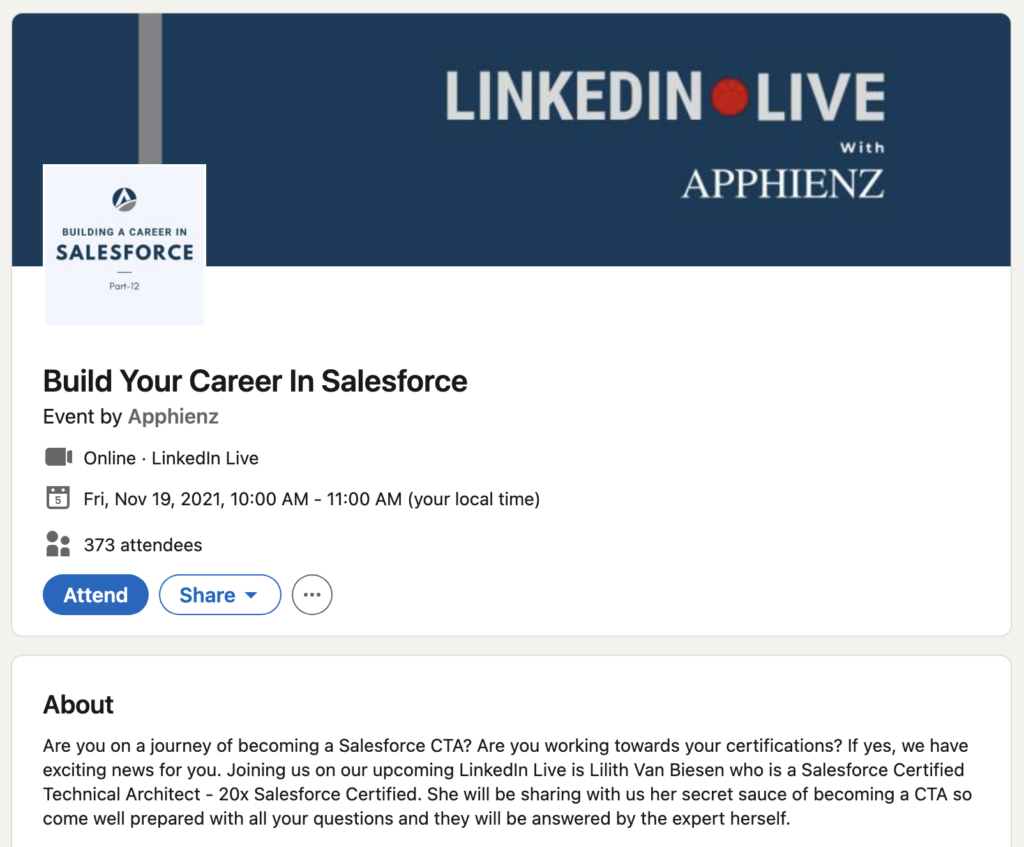Click the About section heading
Screen dimensions: 1024x847
pos(78,705)
